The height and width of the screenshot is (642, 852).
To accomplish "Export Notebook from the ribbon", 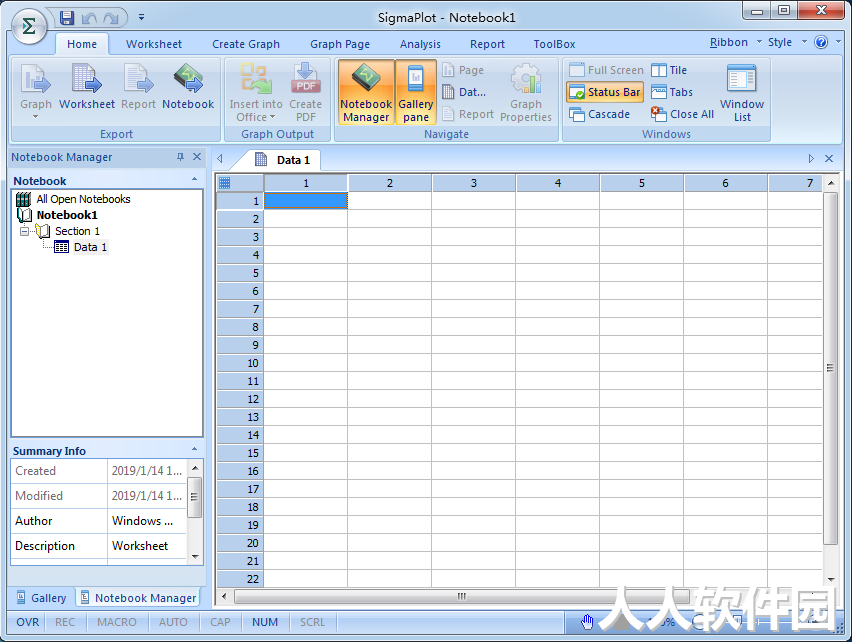I will point(188,87).
